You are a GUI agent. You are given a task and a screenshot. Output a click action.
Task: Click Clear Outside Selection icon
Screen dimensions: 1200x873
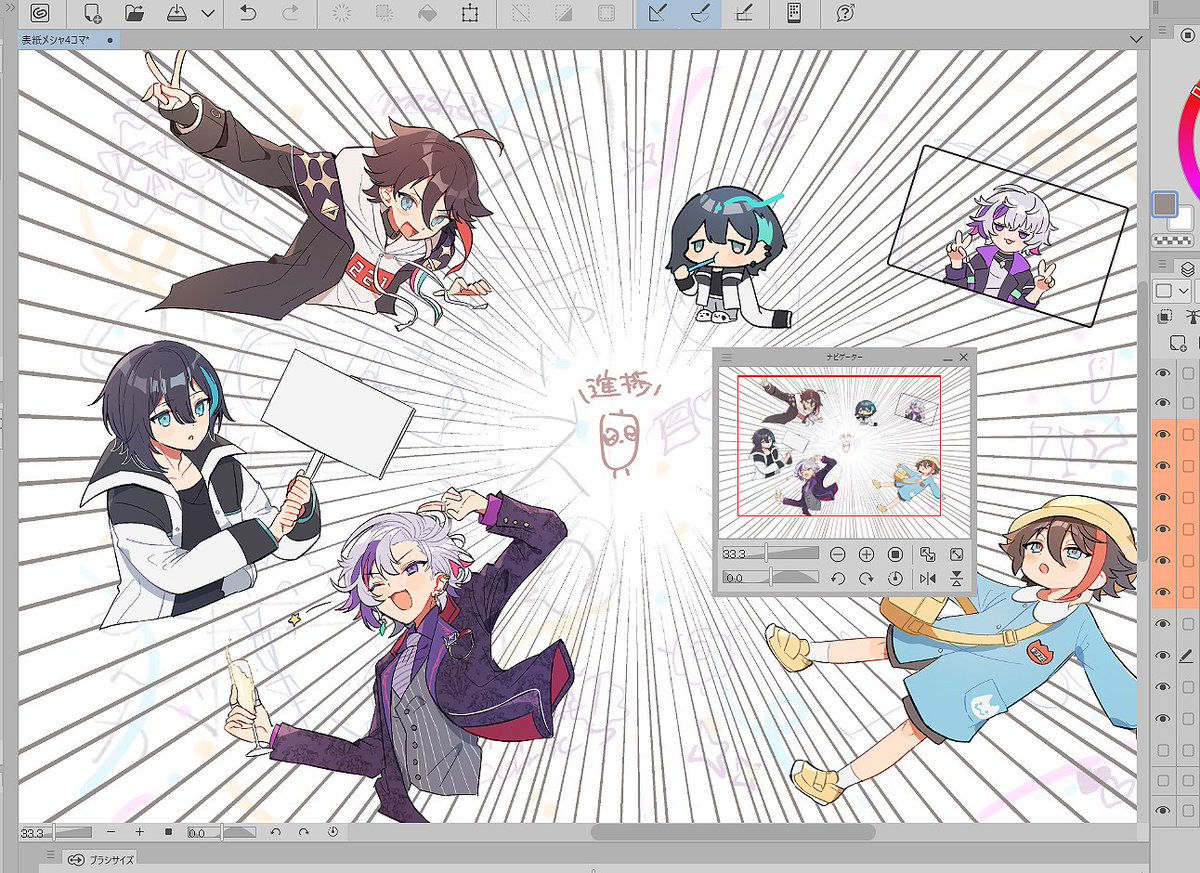384,13
